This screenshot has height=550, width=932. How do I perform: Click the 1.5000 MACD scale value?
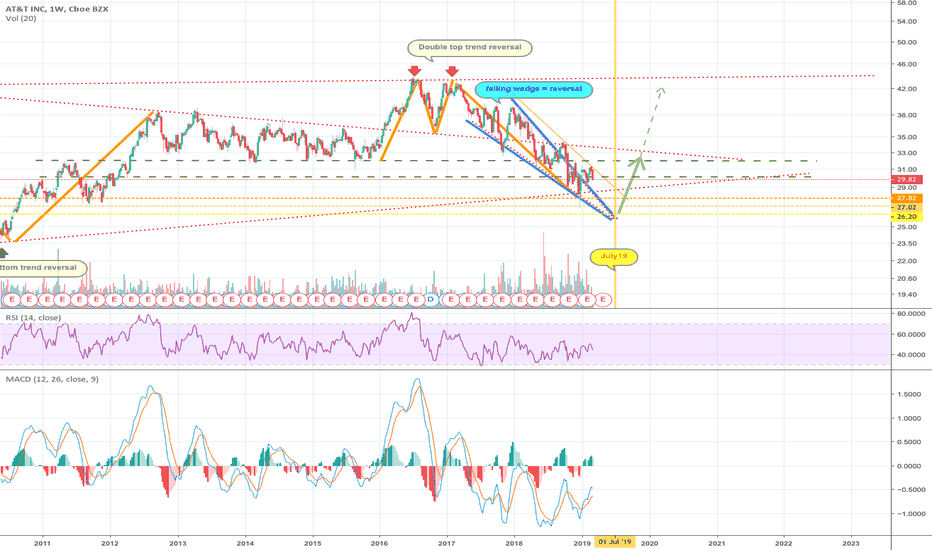pyautogui.click(x=910, y=394)
